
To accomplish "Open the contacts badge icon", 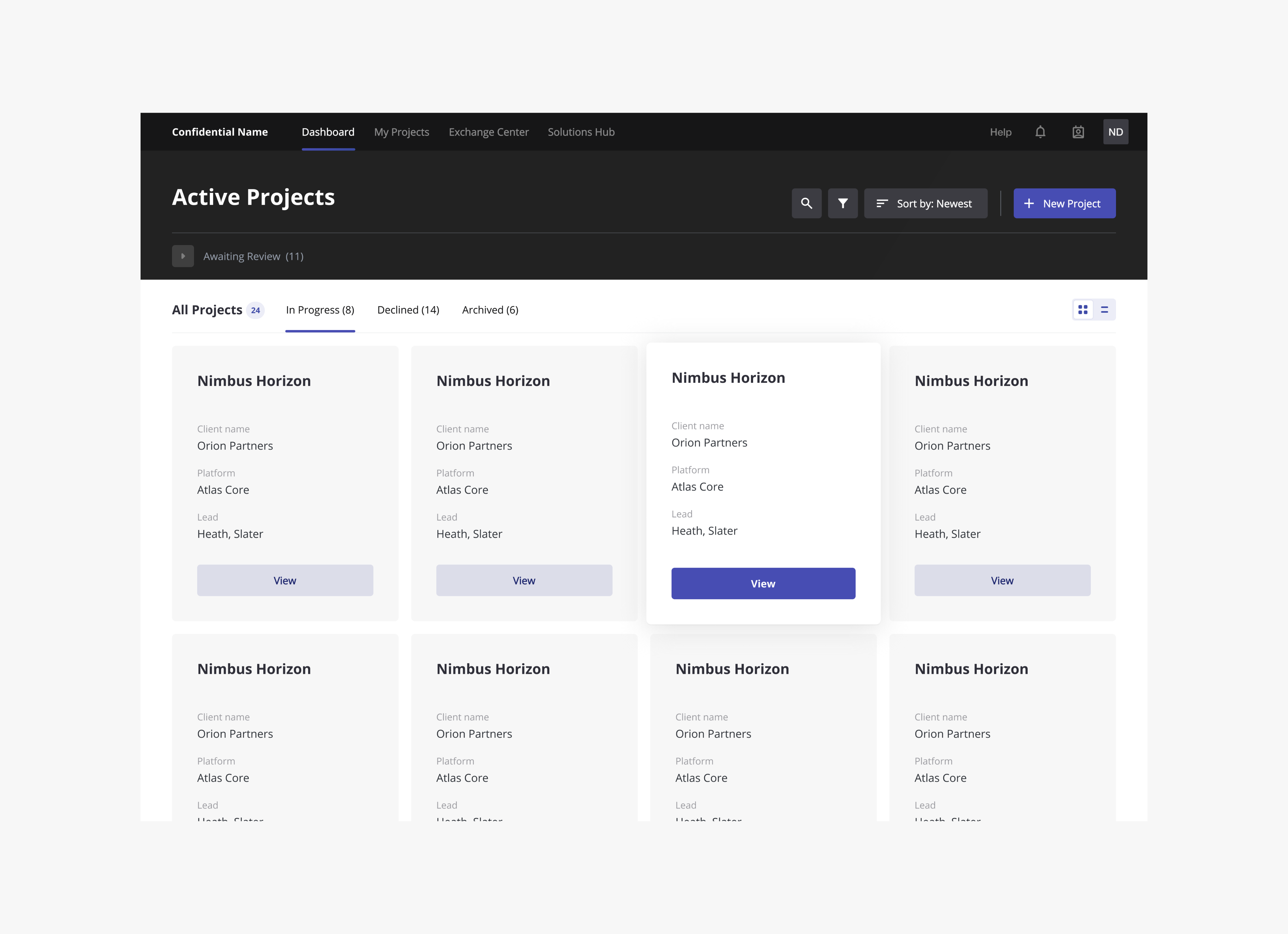I will [x=1078, y=132].
